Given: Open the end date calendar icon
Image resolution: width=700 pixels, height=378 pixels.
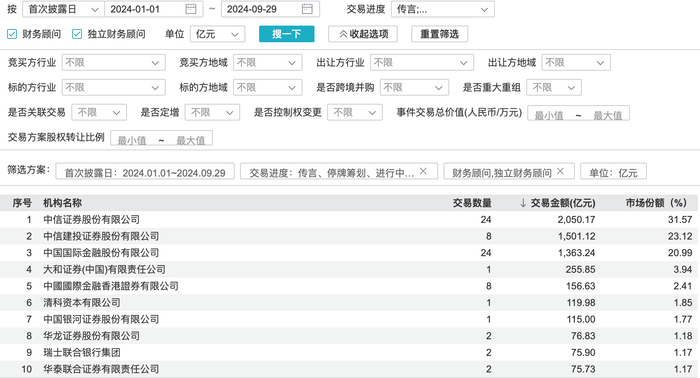Looking at the screenshot, I should pyautogui.click(x=307, y=9).
